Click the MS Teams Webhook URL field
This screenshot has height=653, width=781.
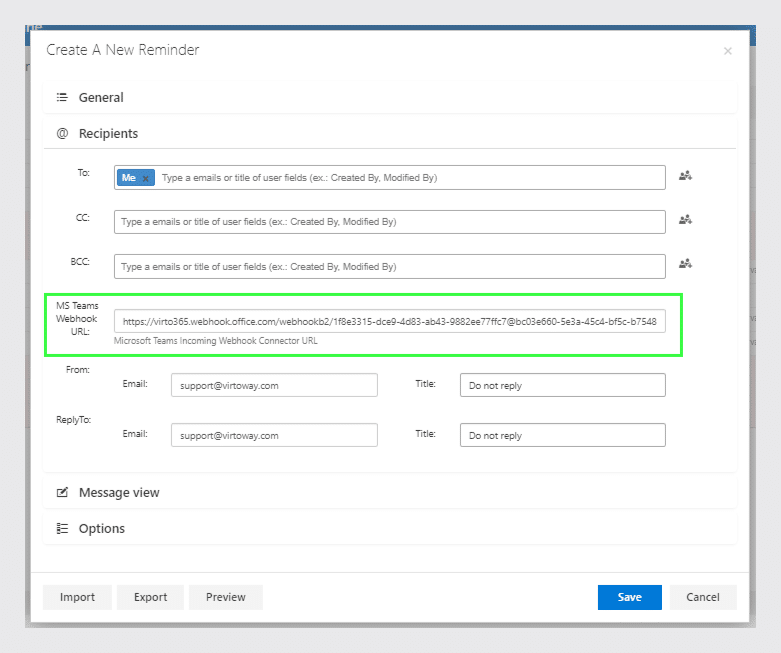390,321
